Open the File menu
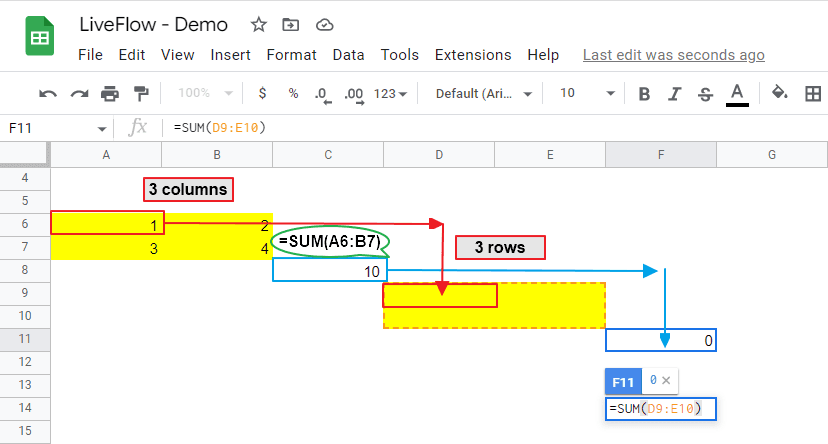The width and height of the screenshot is (828, 444). click(x=90, y=55)
